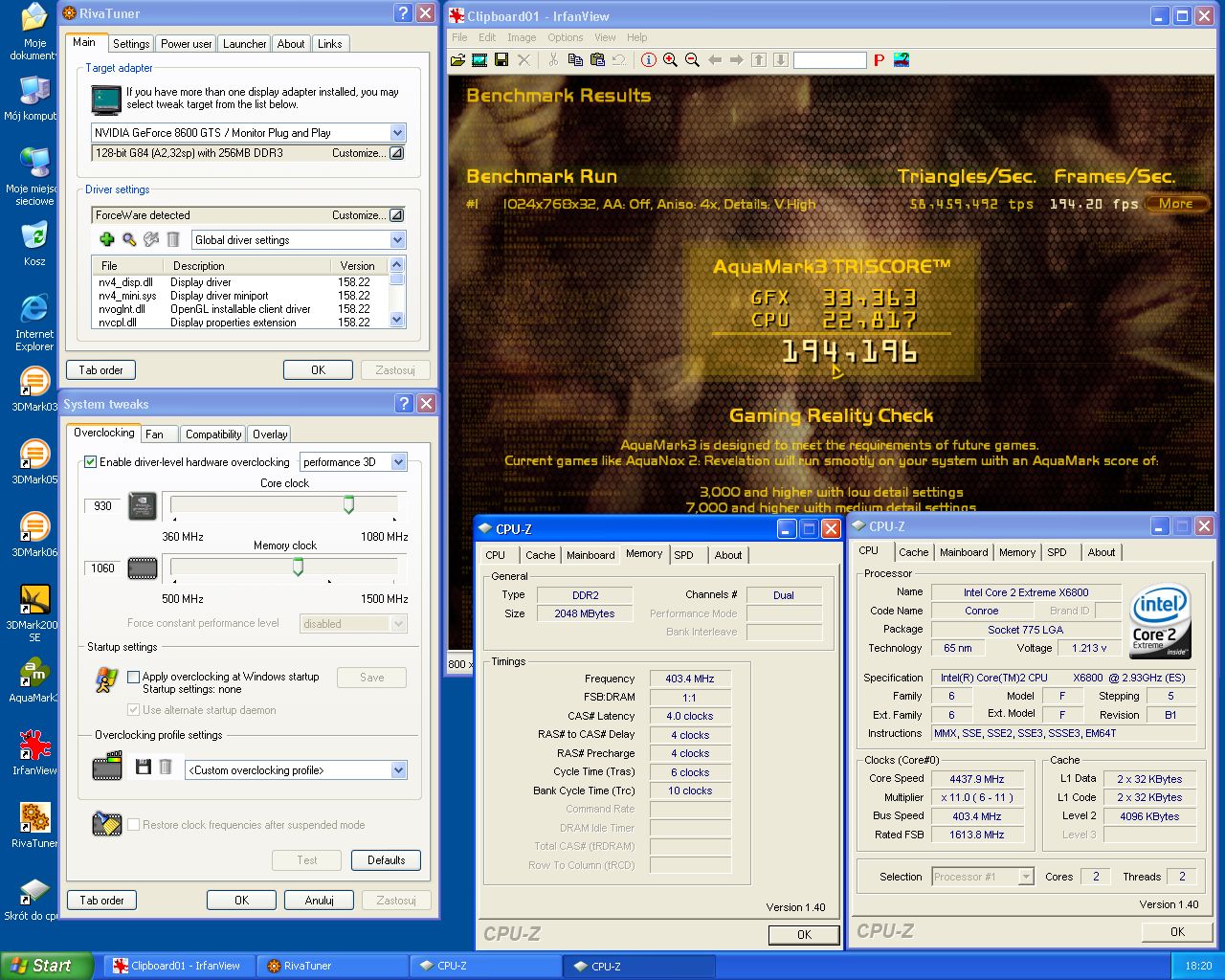Screen dimensions: 1225x980
Task: Click the Zoom Out magnifier in IrfanView
Action: pos(692,60)
